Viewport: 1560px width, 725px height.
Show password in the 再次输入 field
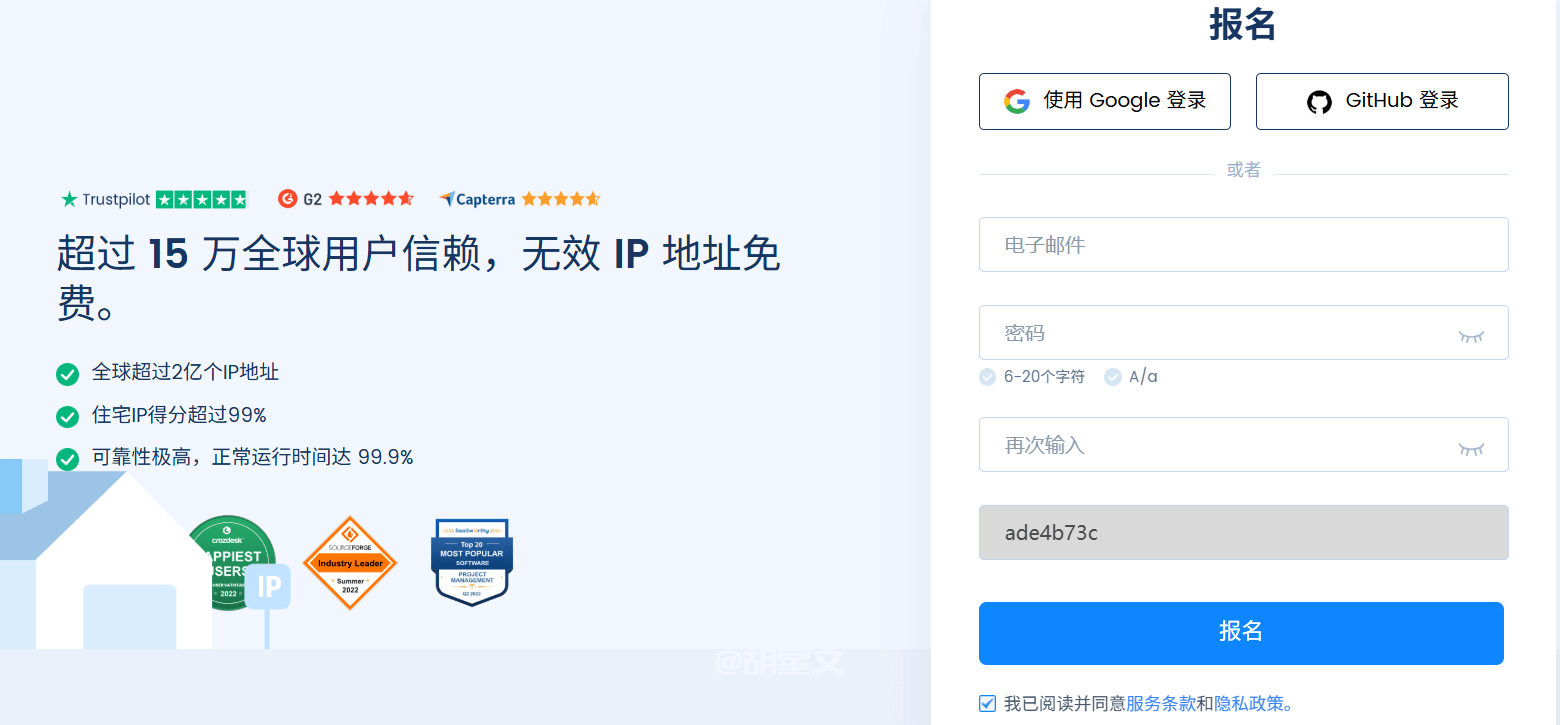[1470, 446]
